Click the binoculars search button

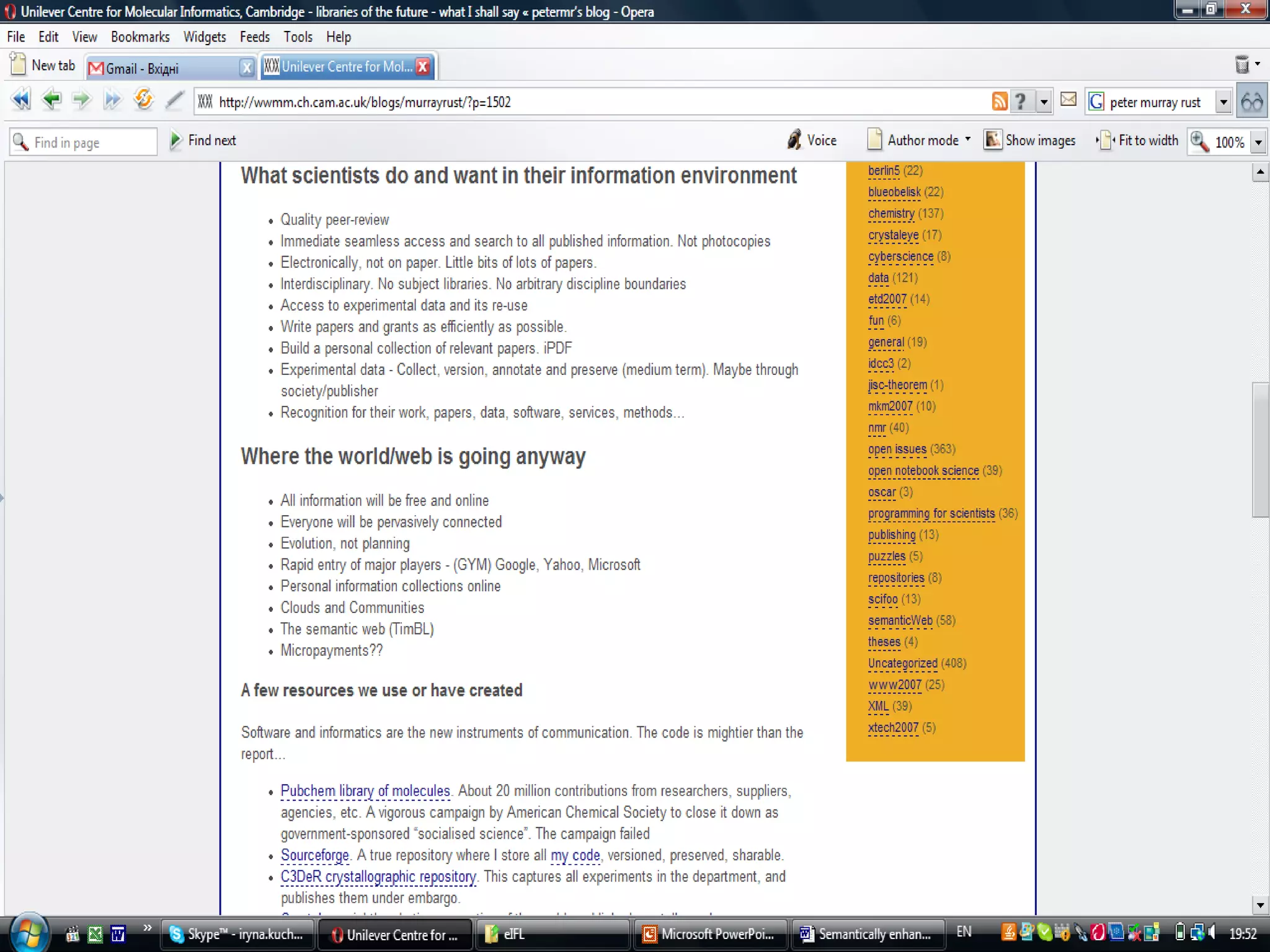pyautogui.click(x=1252, y=102)
